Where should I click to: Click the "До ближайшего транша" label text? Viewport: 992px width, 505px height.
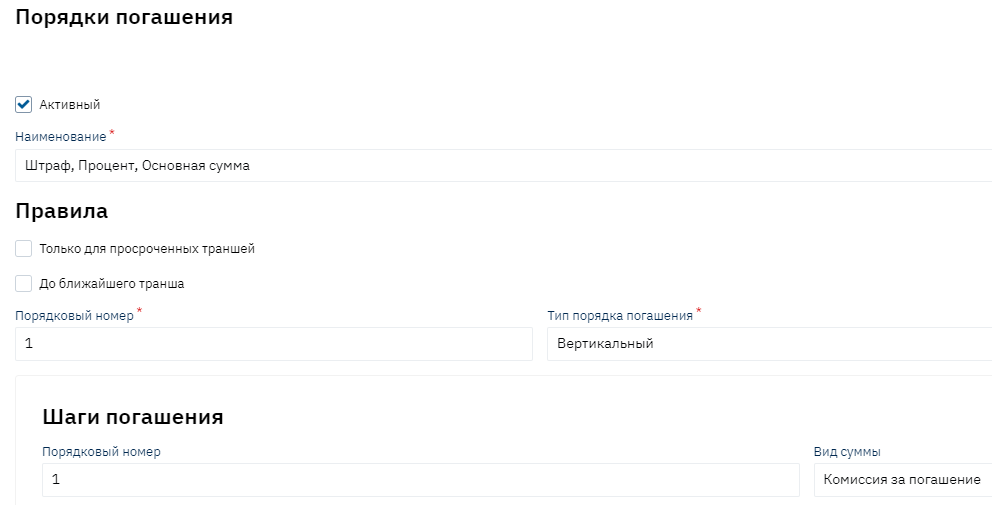[x=111, y=284]
